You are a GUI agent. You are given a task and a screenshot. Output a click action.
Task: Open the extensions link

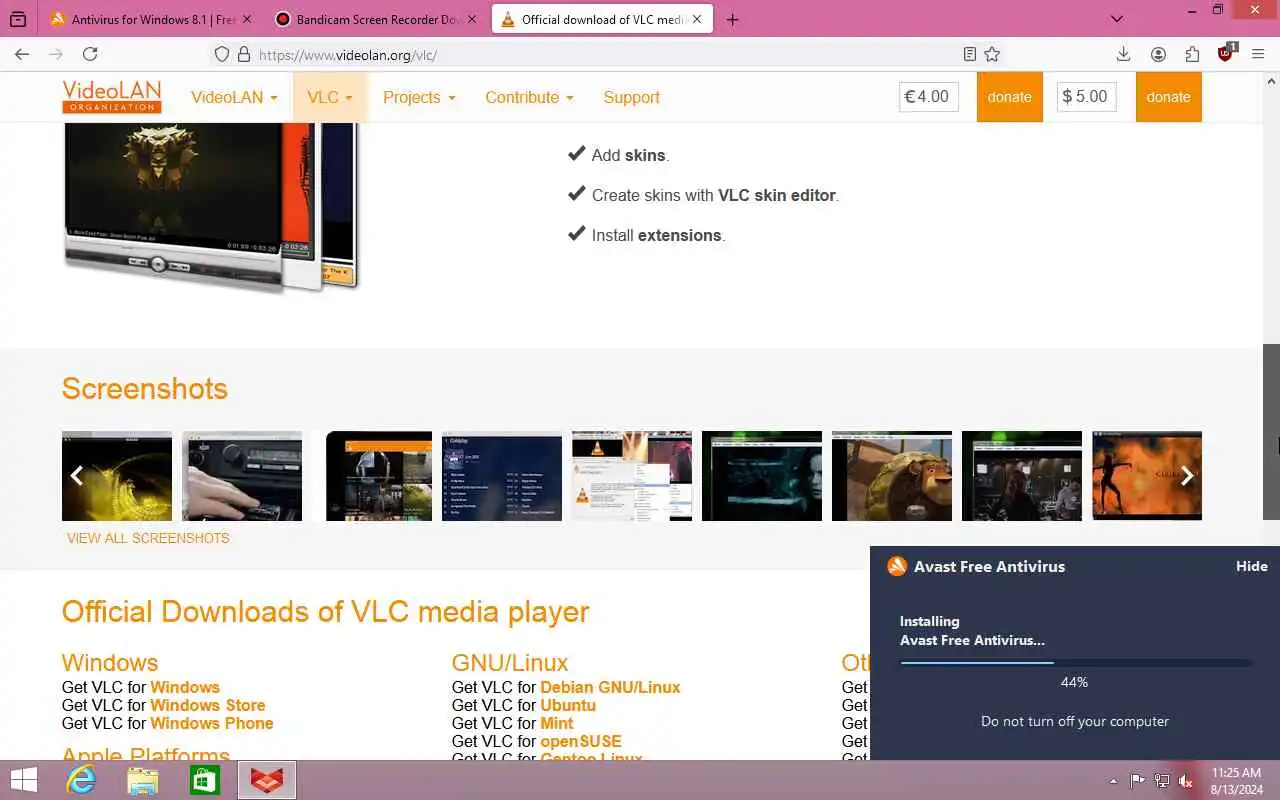(680, 235)
